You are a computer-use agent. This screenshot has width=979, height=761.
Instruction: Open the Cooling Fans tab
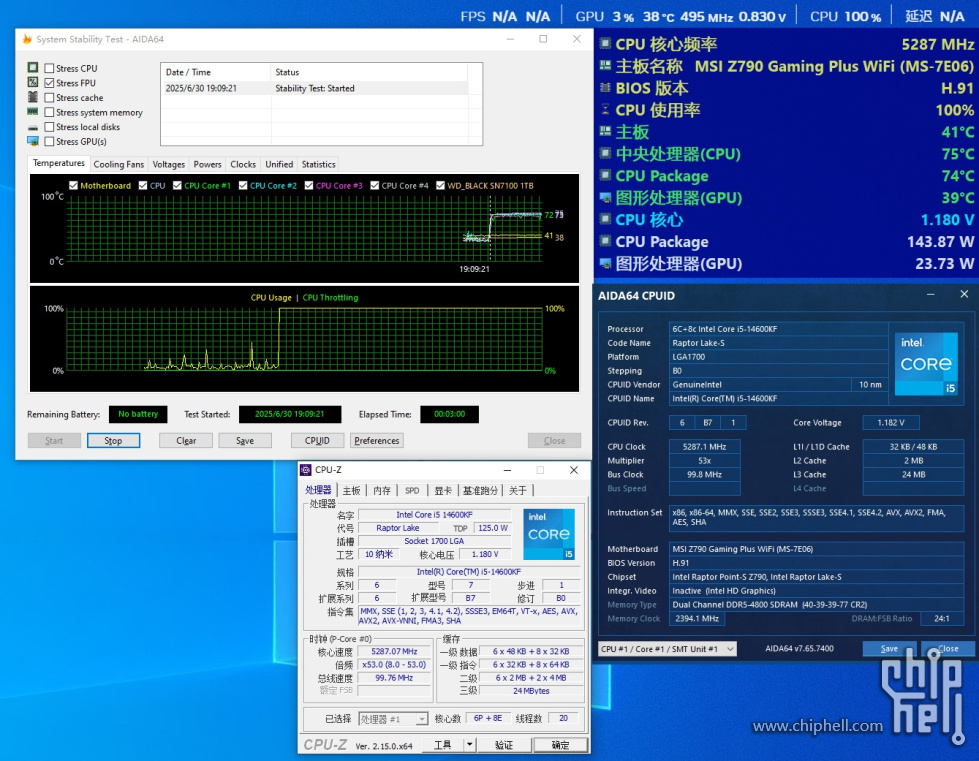(119, 164)
